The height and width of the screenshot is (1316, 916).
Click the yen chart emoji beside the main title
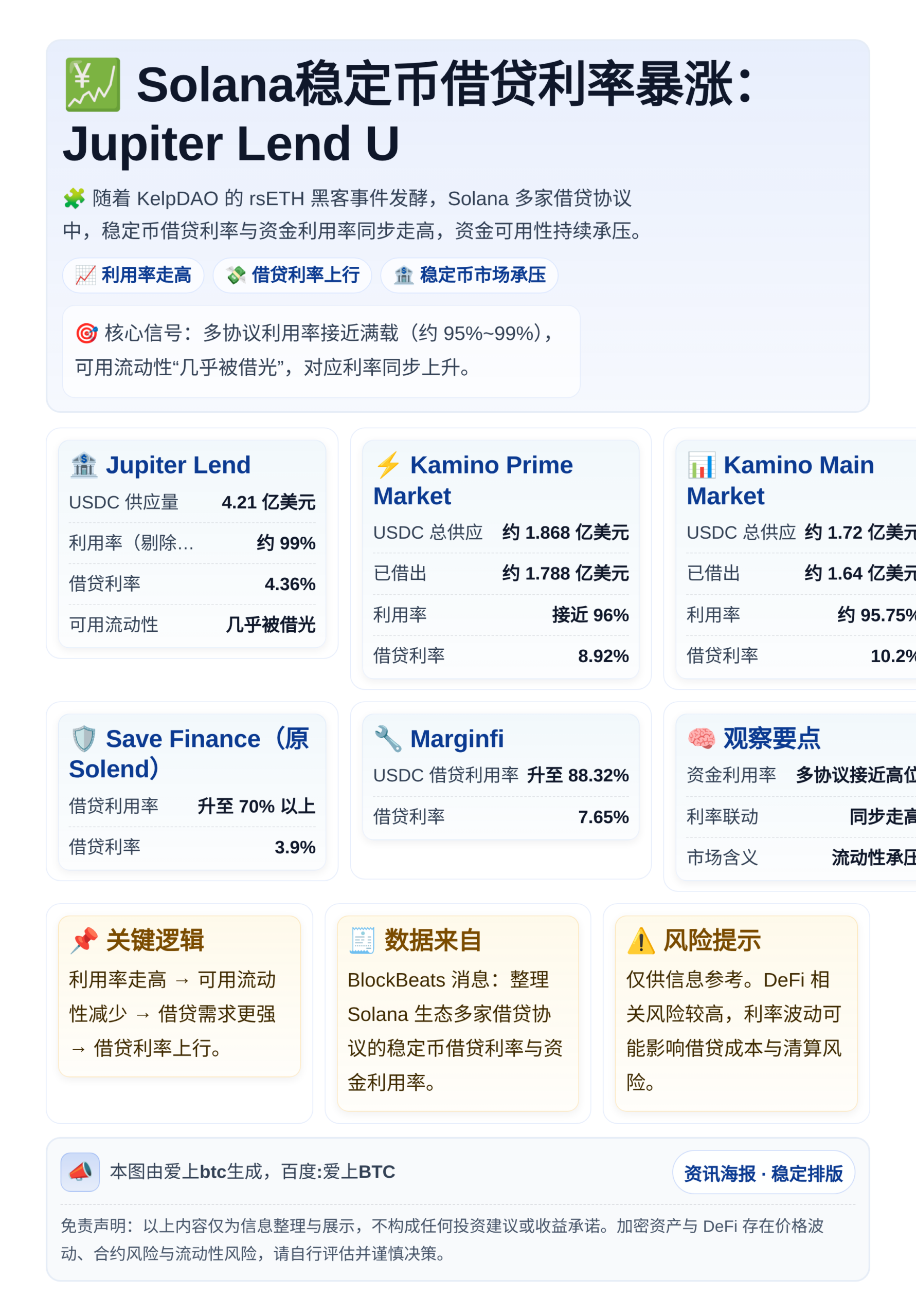[x=93, y=85]
